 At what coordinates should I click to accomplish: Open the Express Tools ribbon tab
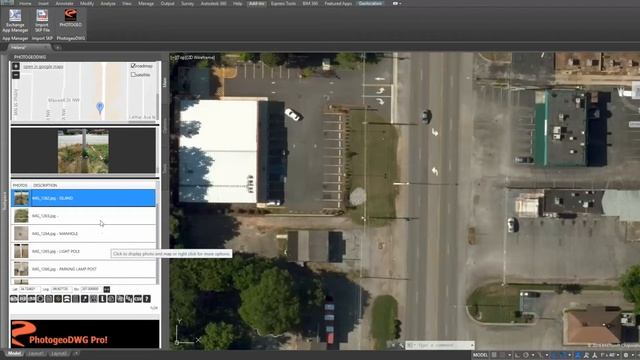[283, 3]
